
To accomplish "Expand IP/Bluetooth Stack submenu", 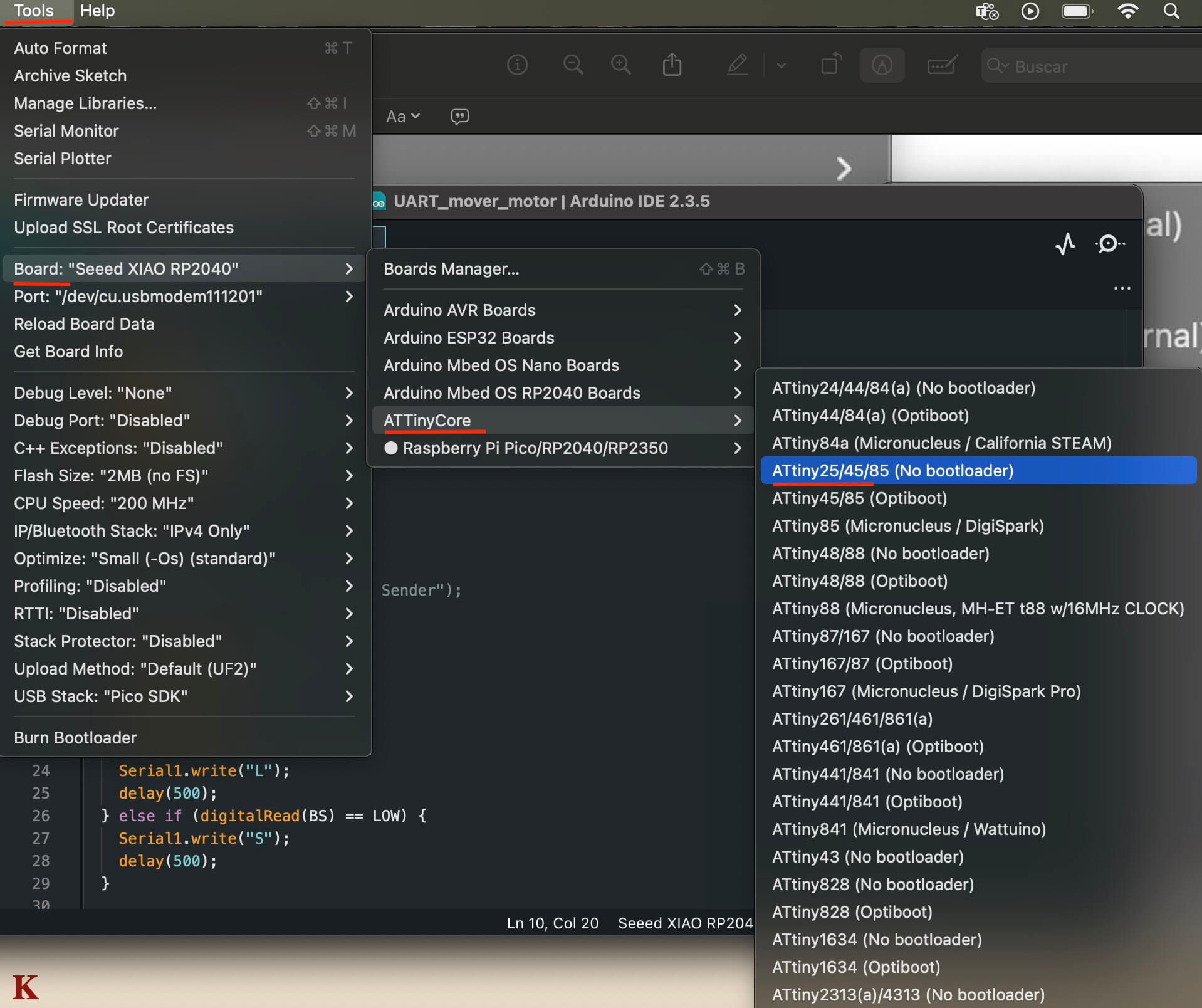I will point(186,531).
